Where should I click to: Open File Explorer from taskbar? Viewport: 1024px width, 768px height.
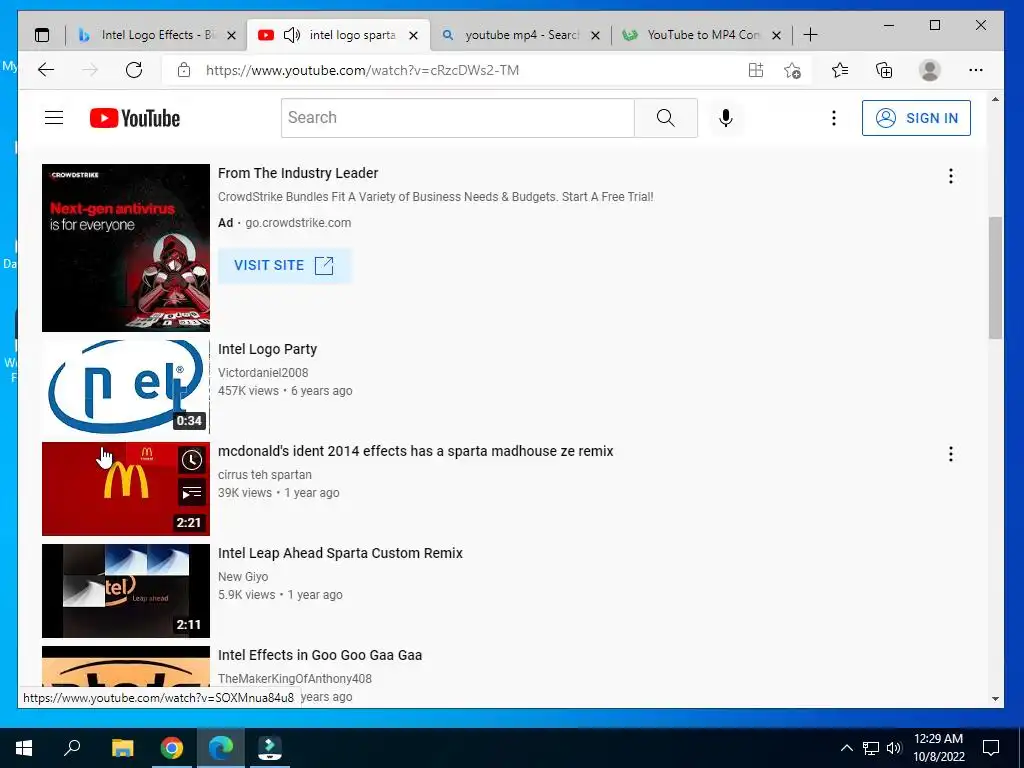pyautogui.click(x=122, y=748)
